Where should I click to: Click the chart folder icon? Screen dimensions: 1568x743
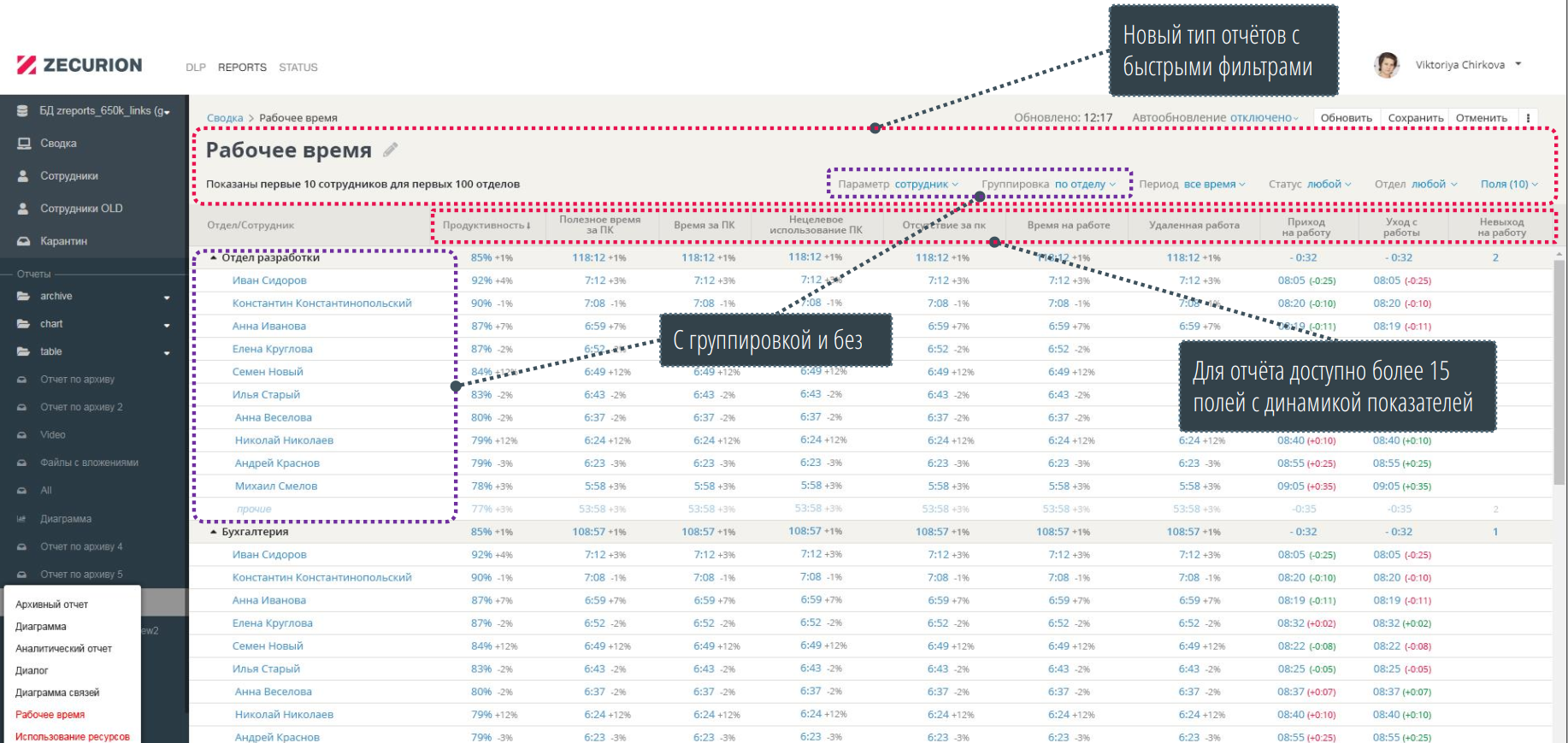tap(23, 324)
